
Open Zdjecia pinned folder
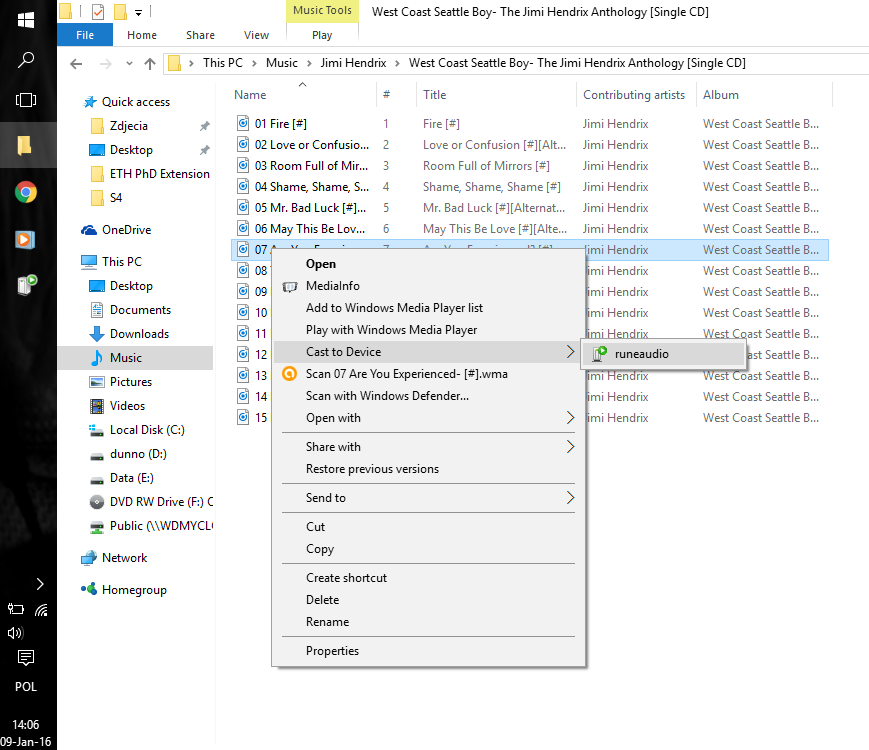(129, 126)
